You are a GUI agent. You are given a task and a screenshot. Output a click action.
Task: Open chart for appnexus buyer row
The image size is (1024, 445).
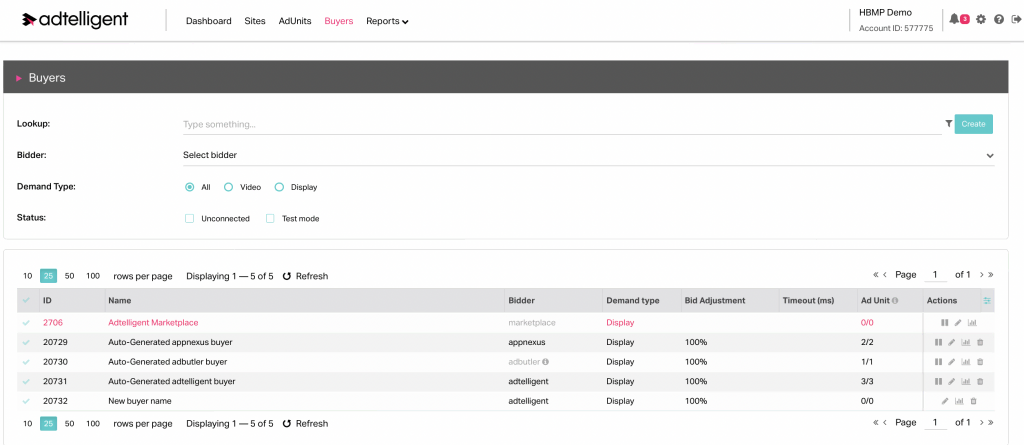click(x=966, y=342)
